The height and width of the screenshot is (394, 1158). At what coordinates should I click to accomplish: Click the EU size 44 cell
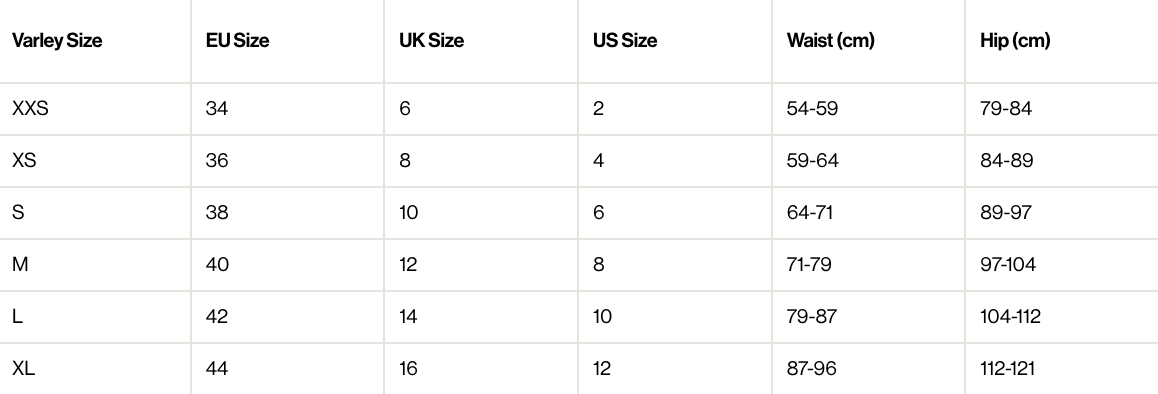pos(217,368)
